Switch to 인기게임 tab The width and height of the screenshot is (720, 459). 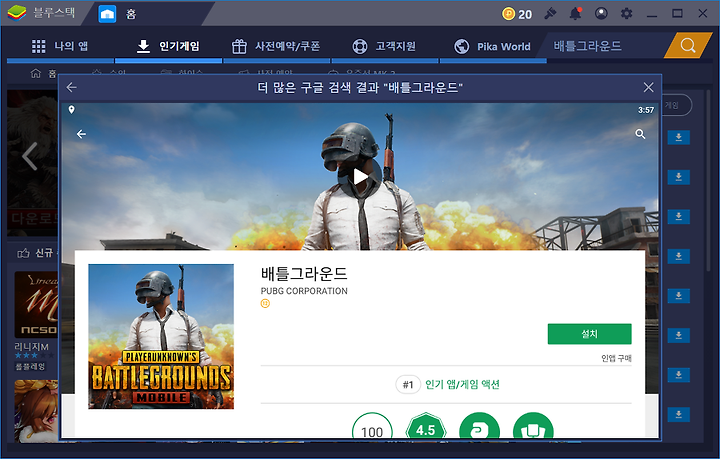tap(169, 46)
